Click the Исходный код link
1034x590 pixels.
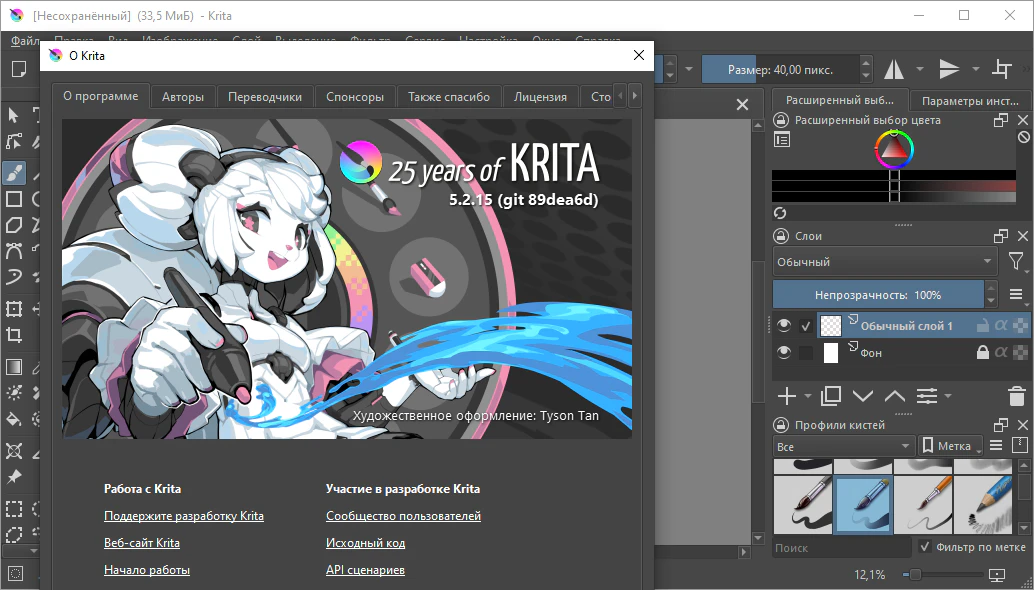(365, 543)
